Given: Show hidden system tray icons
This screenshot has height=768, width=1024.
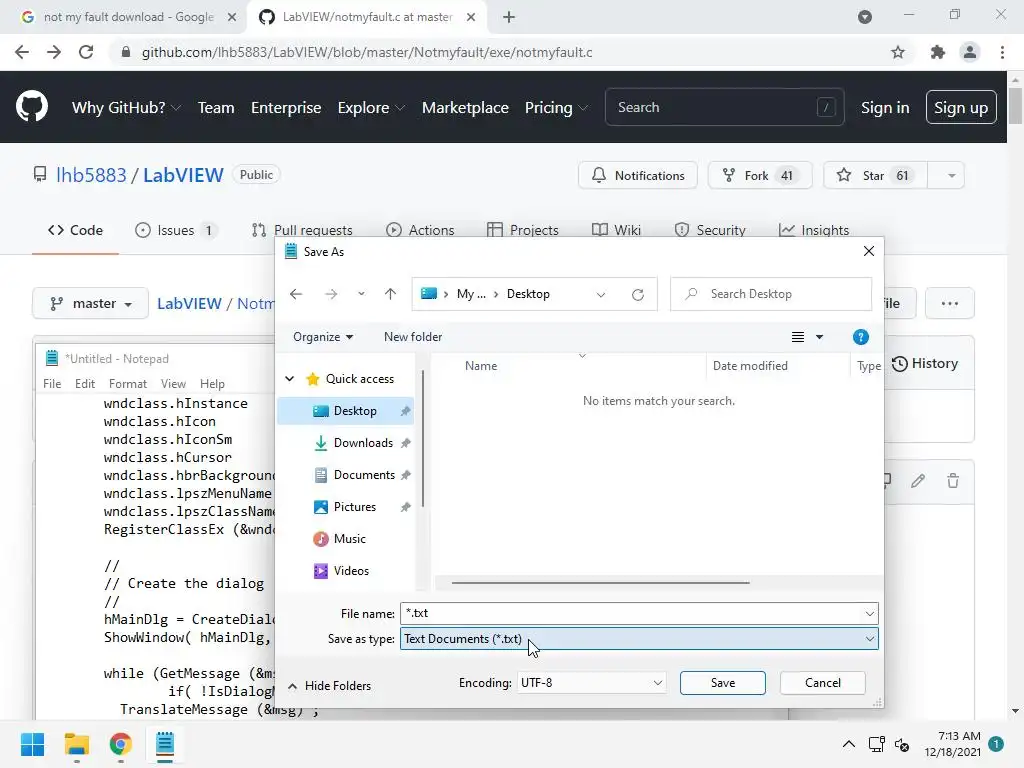Looking at the screenshot, I should (848, 744).
